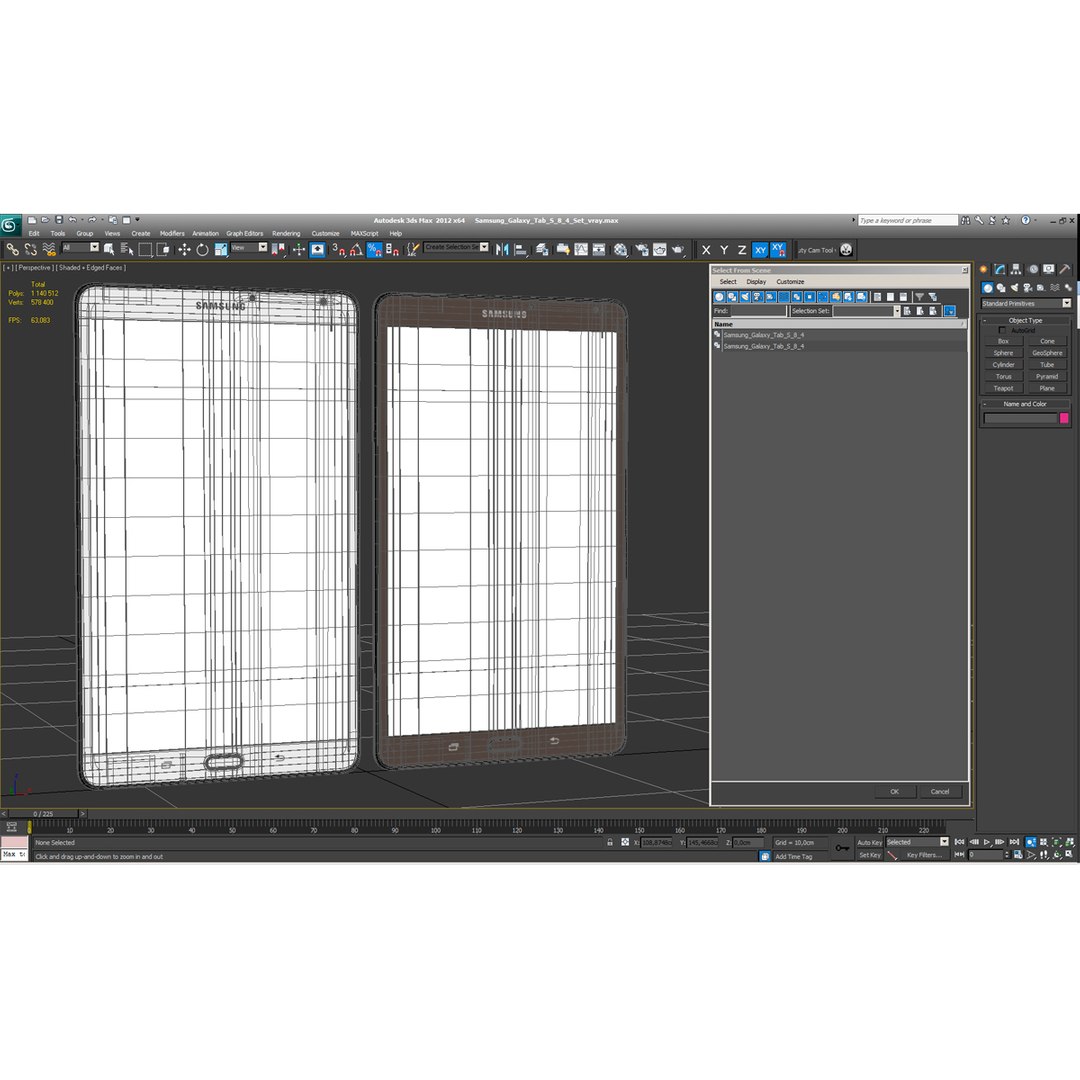Activate the Select and Rotate tool
This screenshot has height=1080, width=1080.
(x=202, y=249)
